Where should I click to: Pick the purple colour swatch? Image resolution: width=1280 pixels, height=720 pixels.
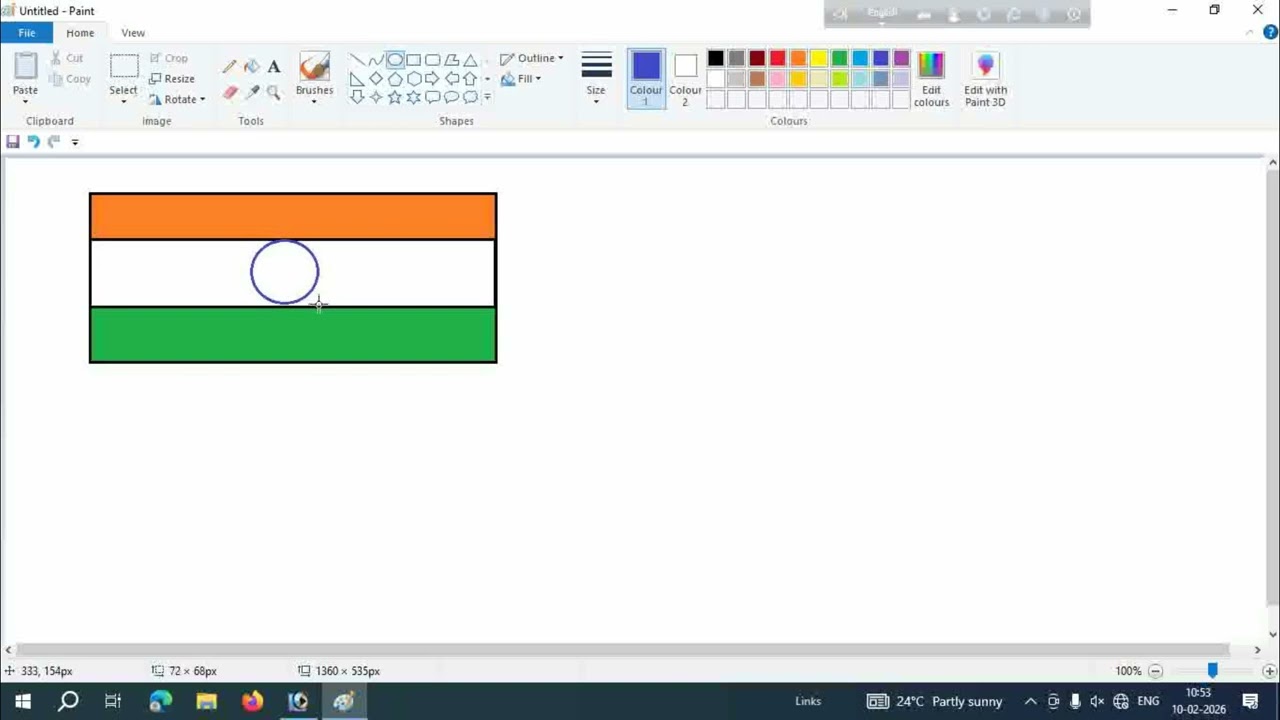902,58
